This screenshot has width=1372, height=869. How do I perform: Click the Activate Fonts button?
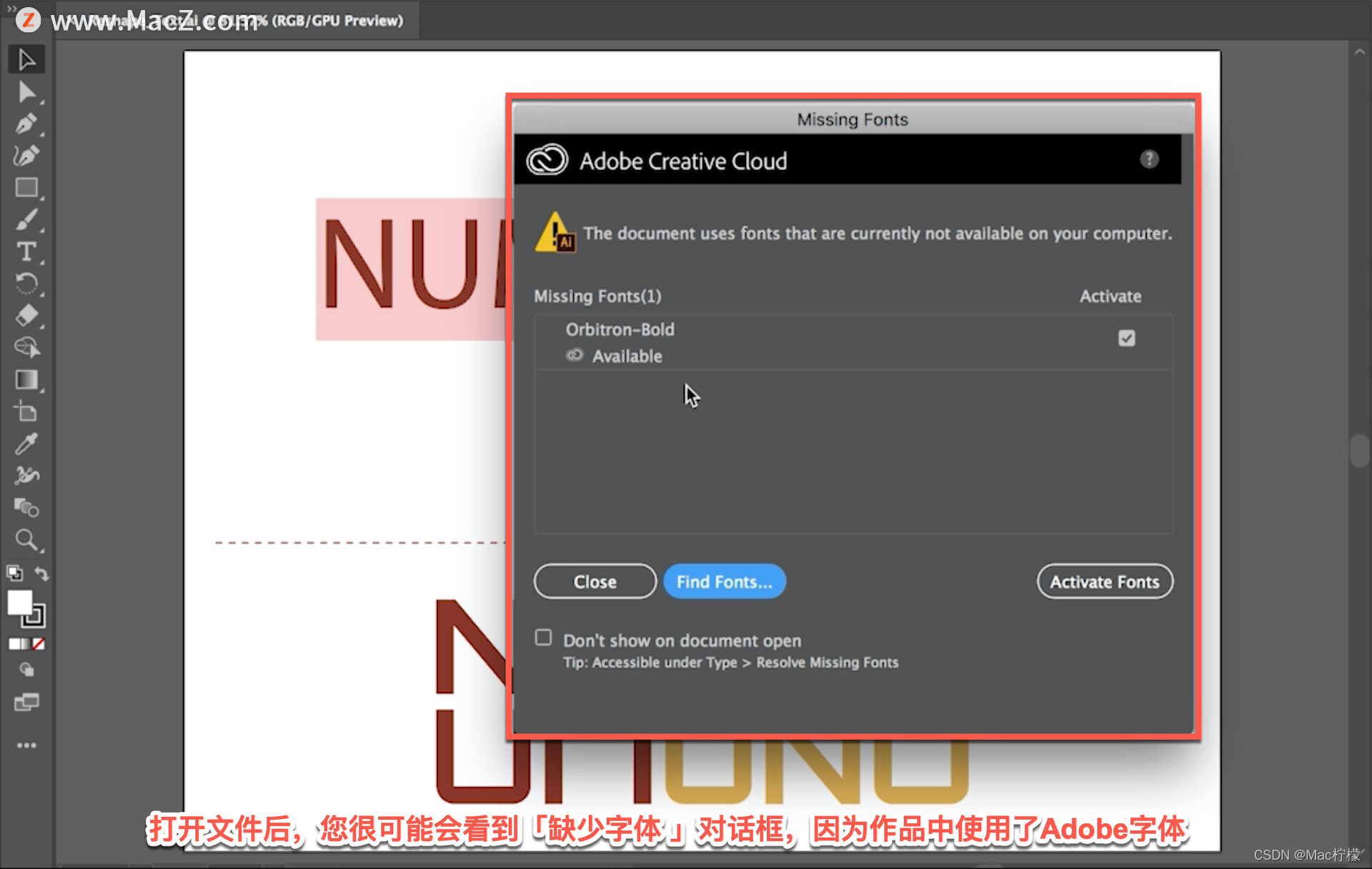click(x=1104, y=582)
